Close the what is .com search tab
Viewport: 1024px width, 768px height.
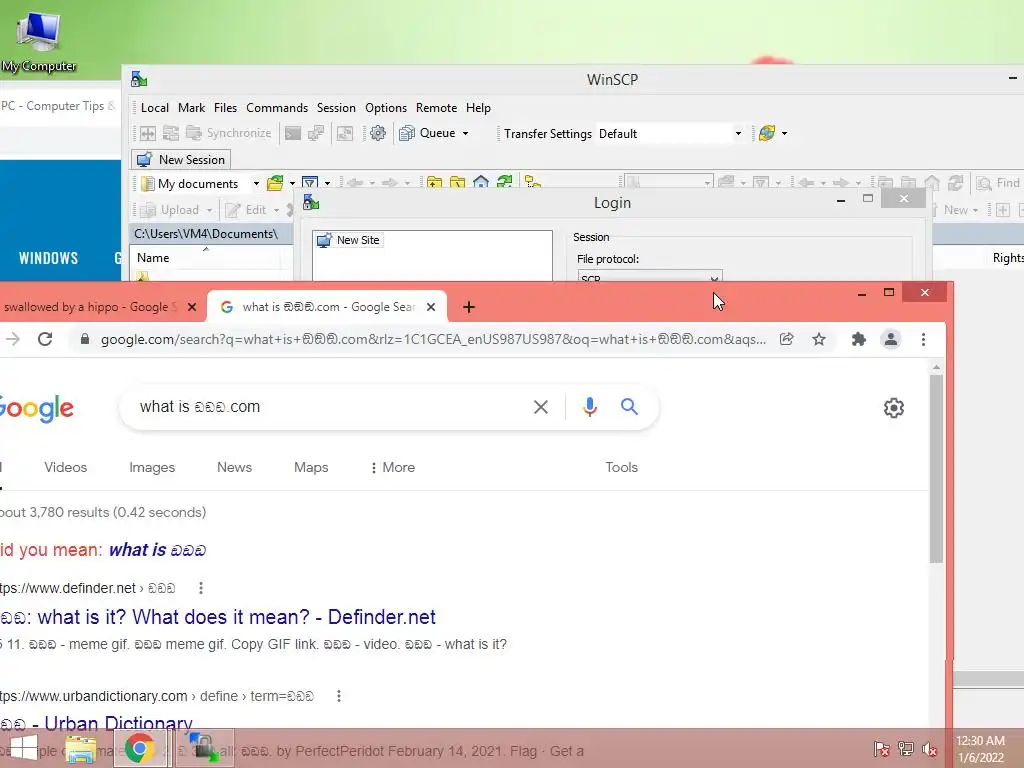(431, 307)
